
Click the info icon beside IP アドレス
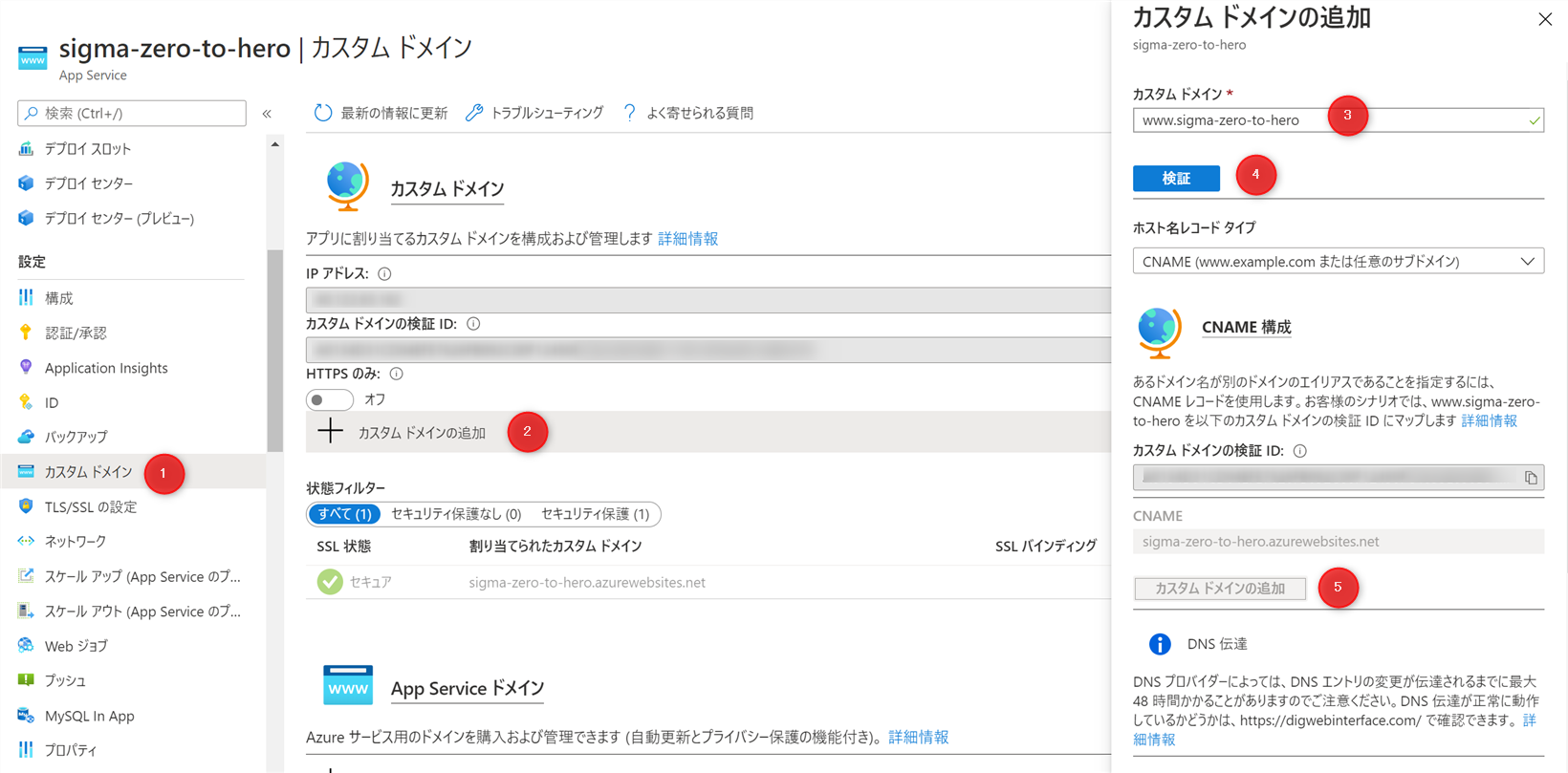pos(384,274)
